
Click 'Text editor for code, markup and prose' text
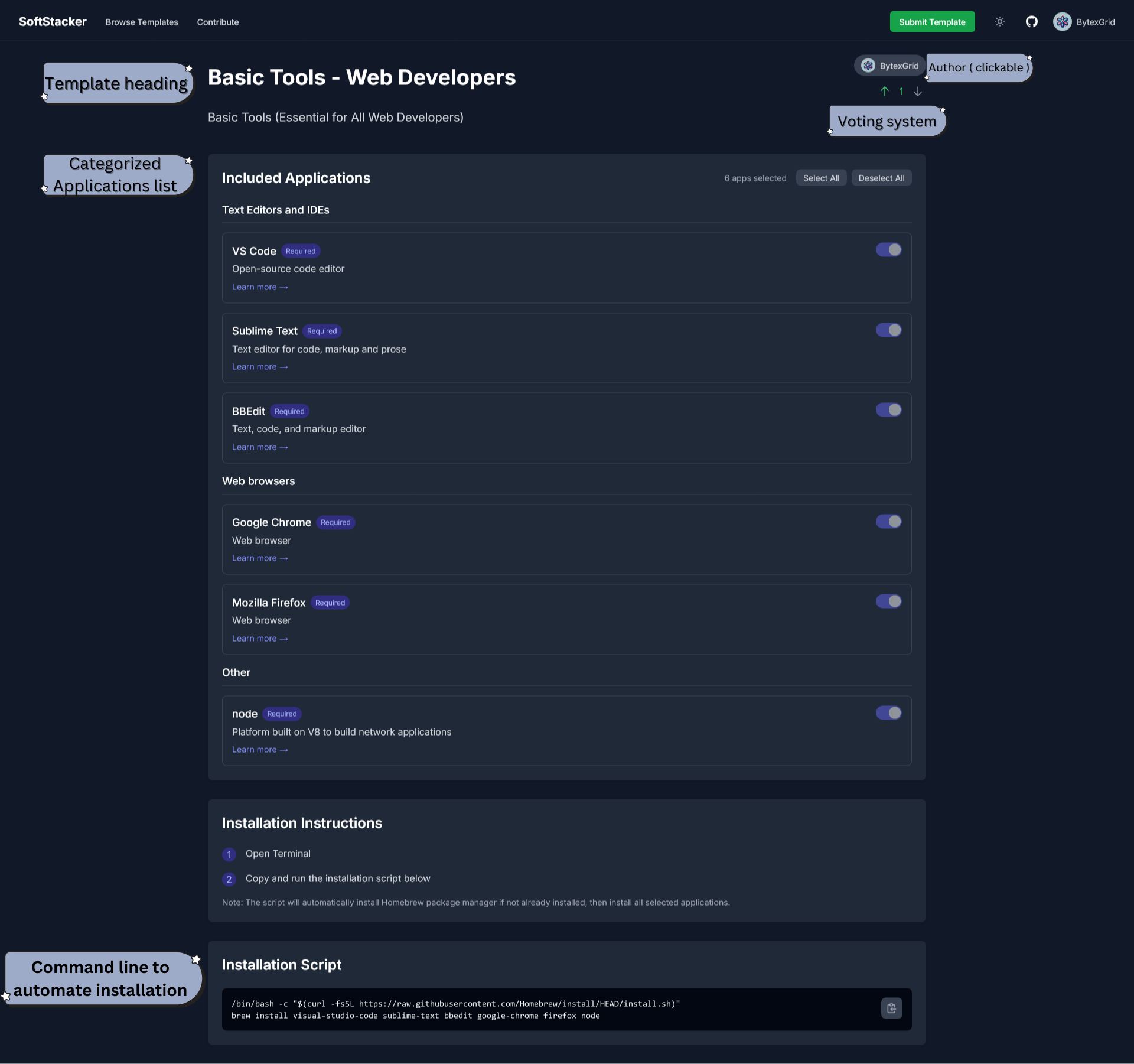(x=319, y=349)
